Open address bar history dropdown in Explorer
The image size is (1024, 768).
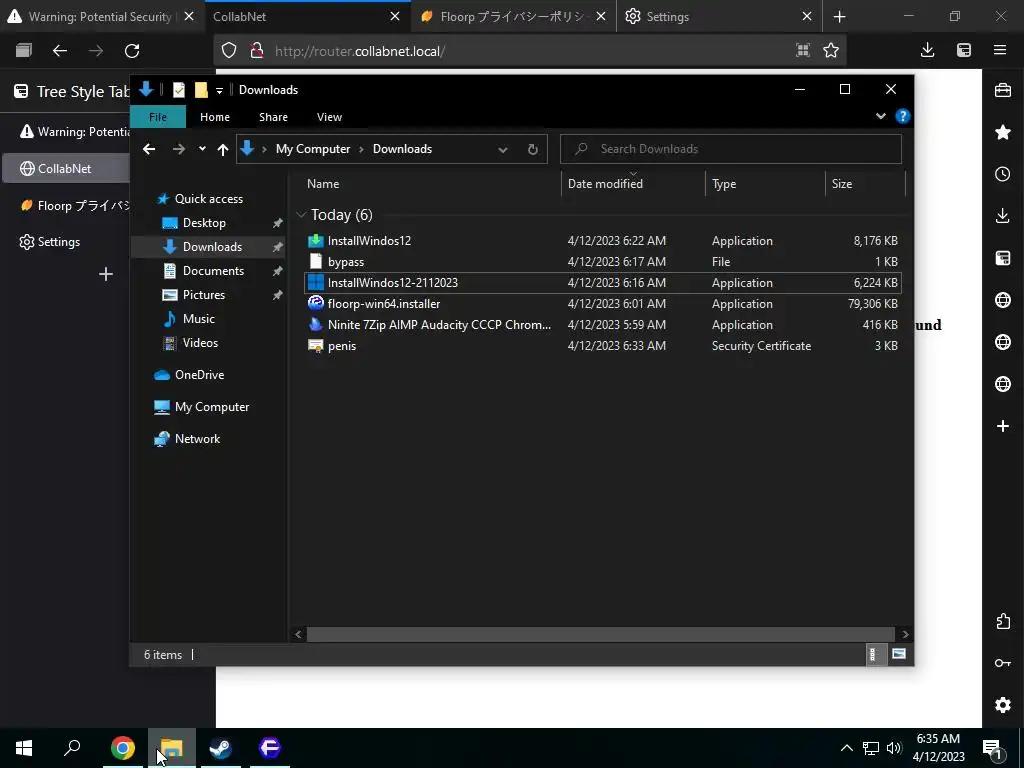click(503, 150)
